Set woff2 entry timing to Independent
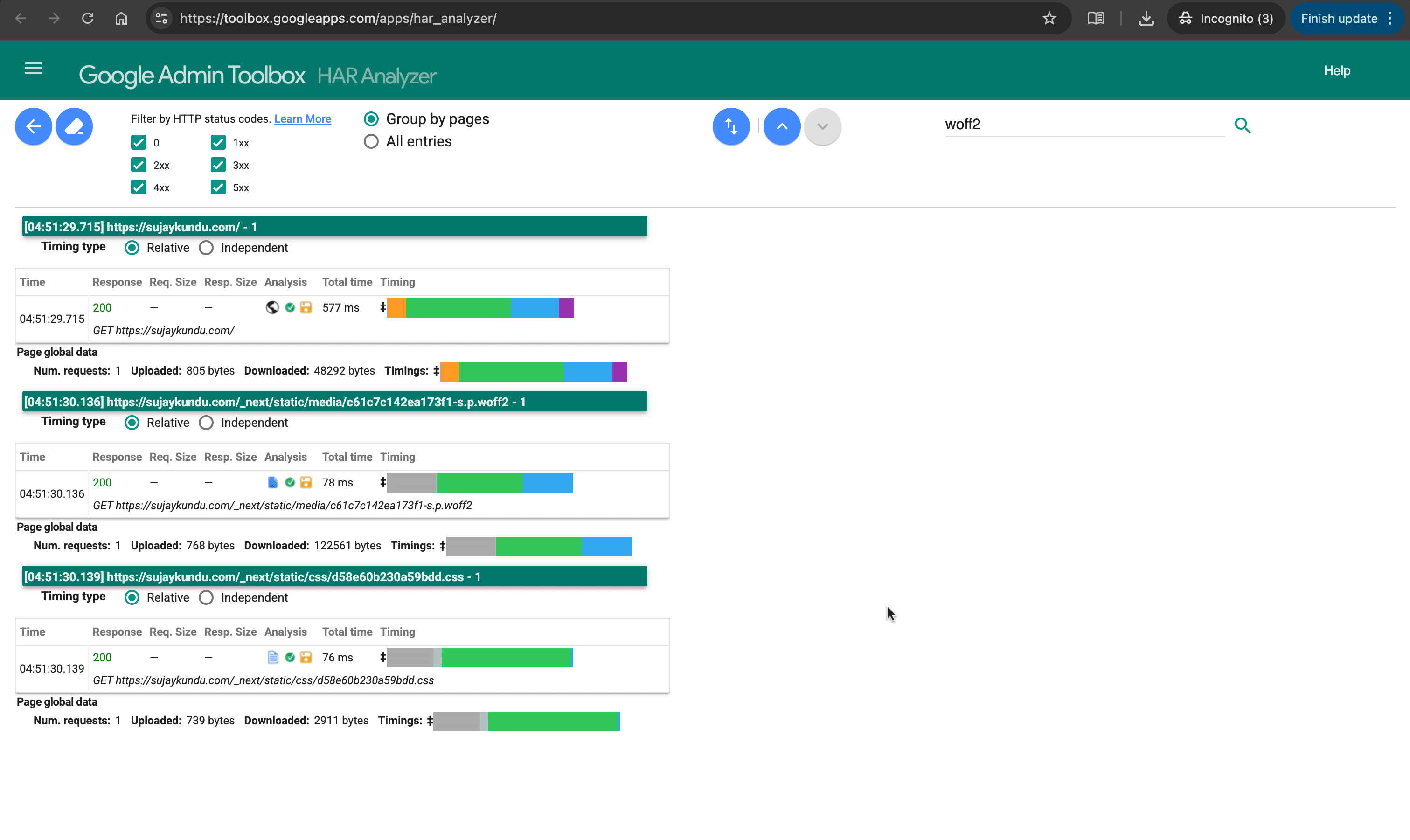This screenshot has height=840, width=1410. (x=206, y=423)
